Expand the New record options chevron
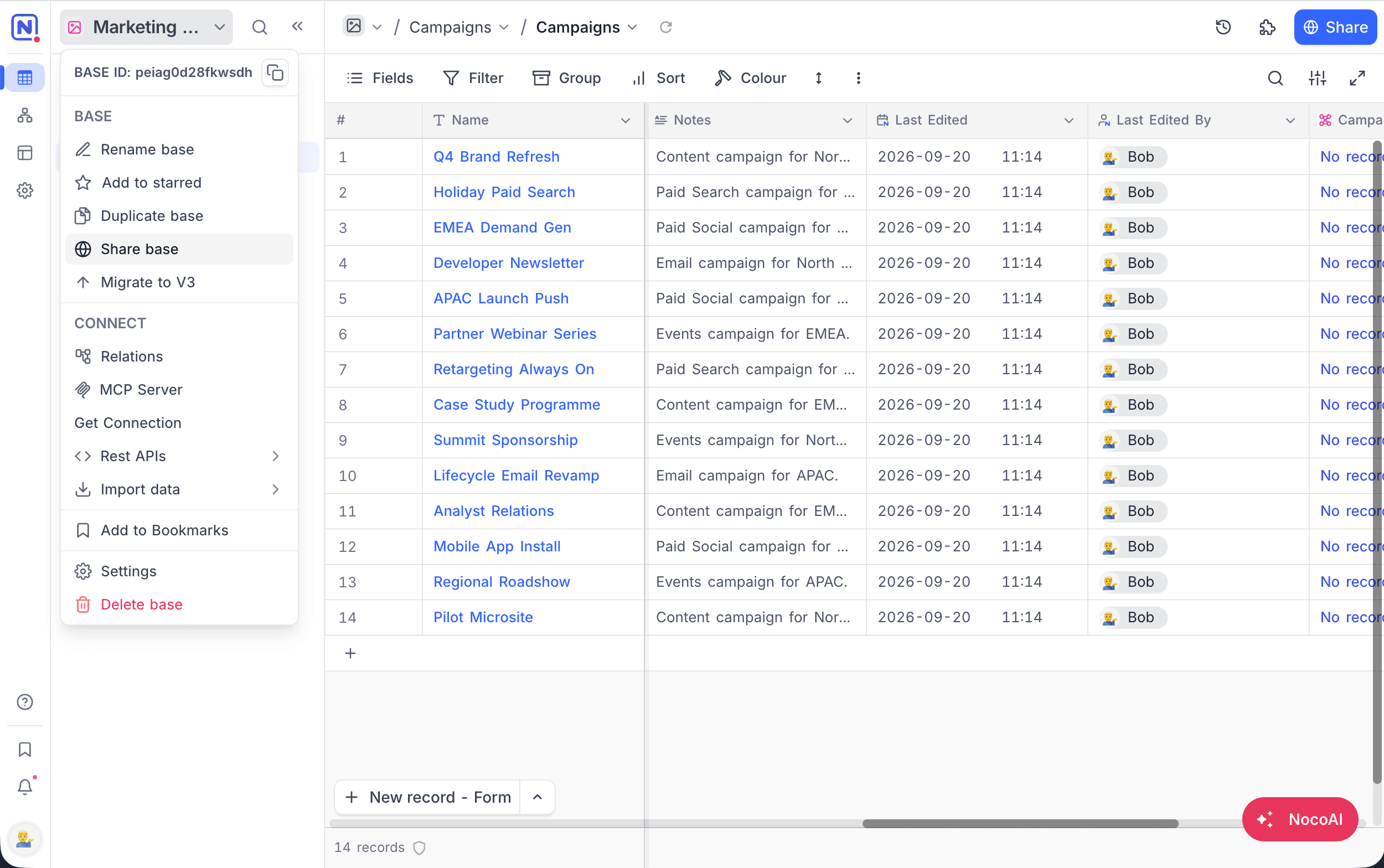This screenshot has width=1384, height=868. point(538,797)
